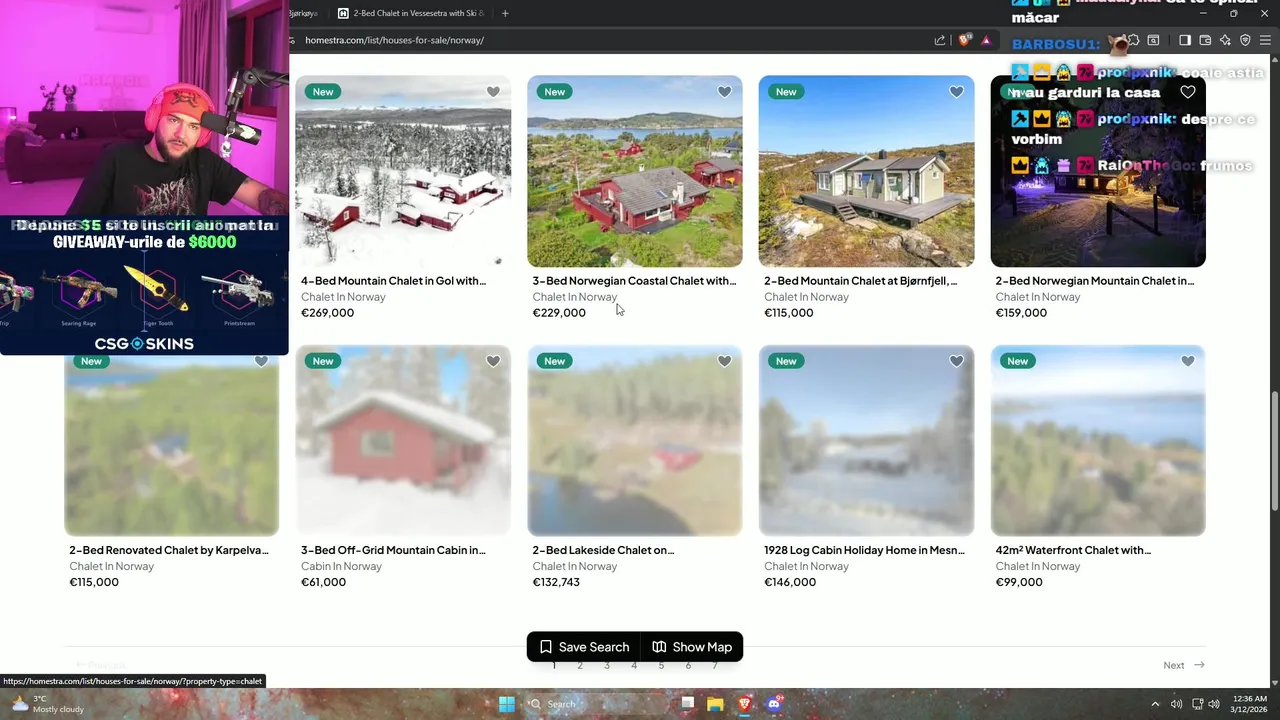
Task: Click the red off-grid cabin photo
Action: (403, 440)
